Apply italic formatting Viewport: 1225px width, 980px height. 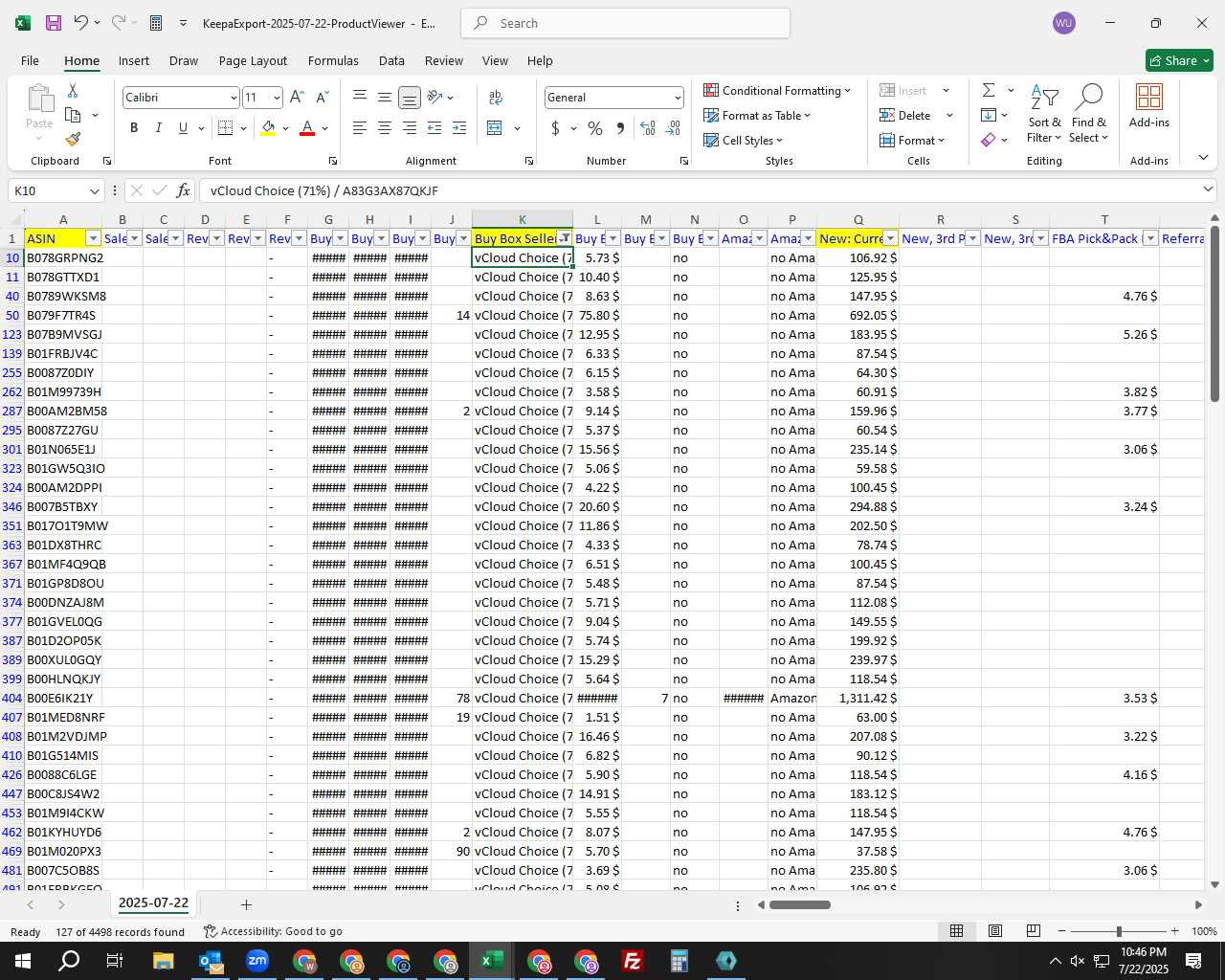(158, 127)
